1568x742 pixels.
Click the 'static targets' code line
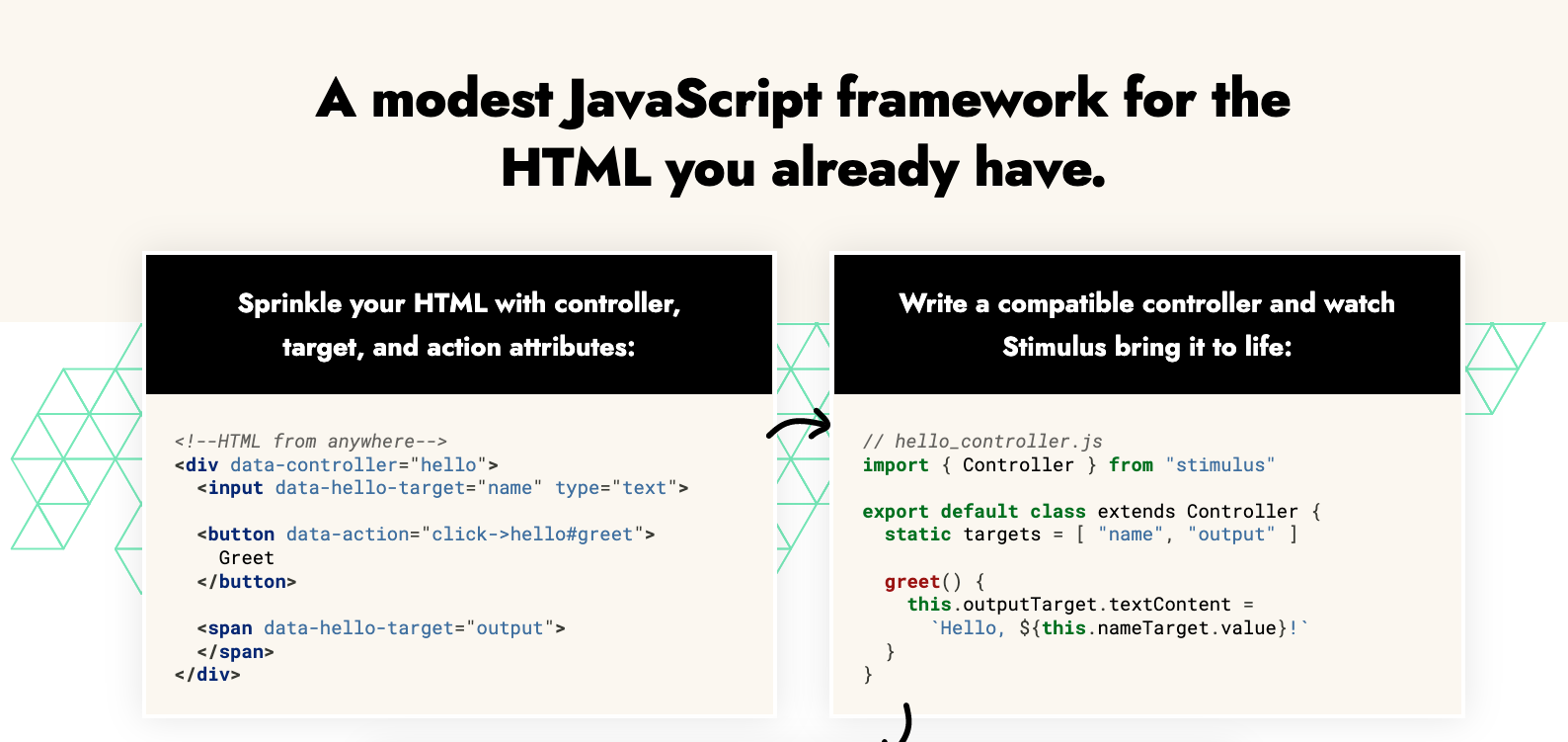coord(1091,535)
